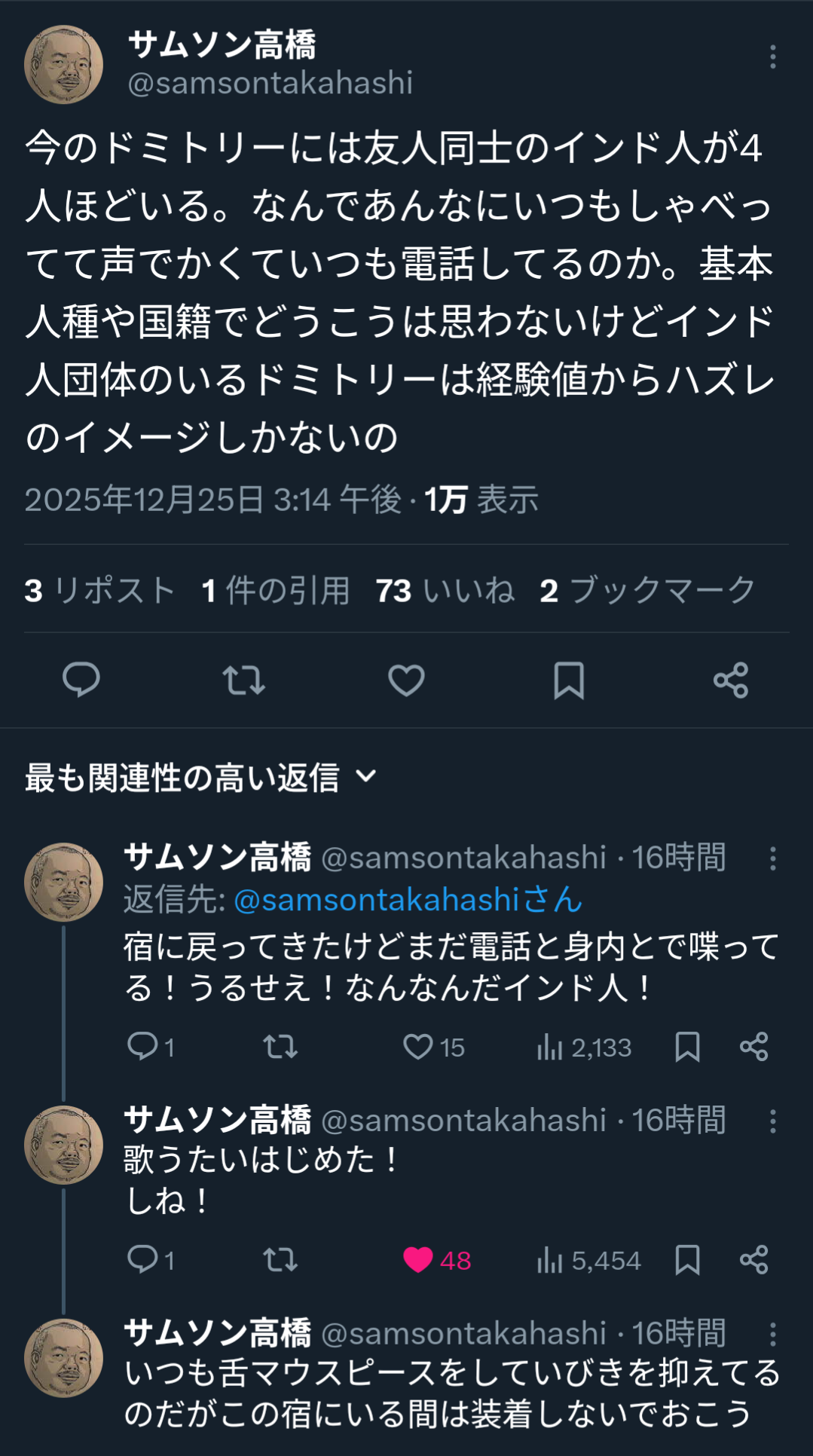This screenshot has height=1456, width=813.
Task: Like the main post
Action: pyautogui.click(x=406, y=680)
